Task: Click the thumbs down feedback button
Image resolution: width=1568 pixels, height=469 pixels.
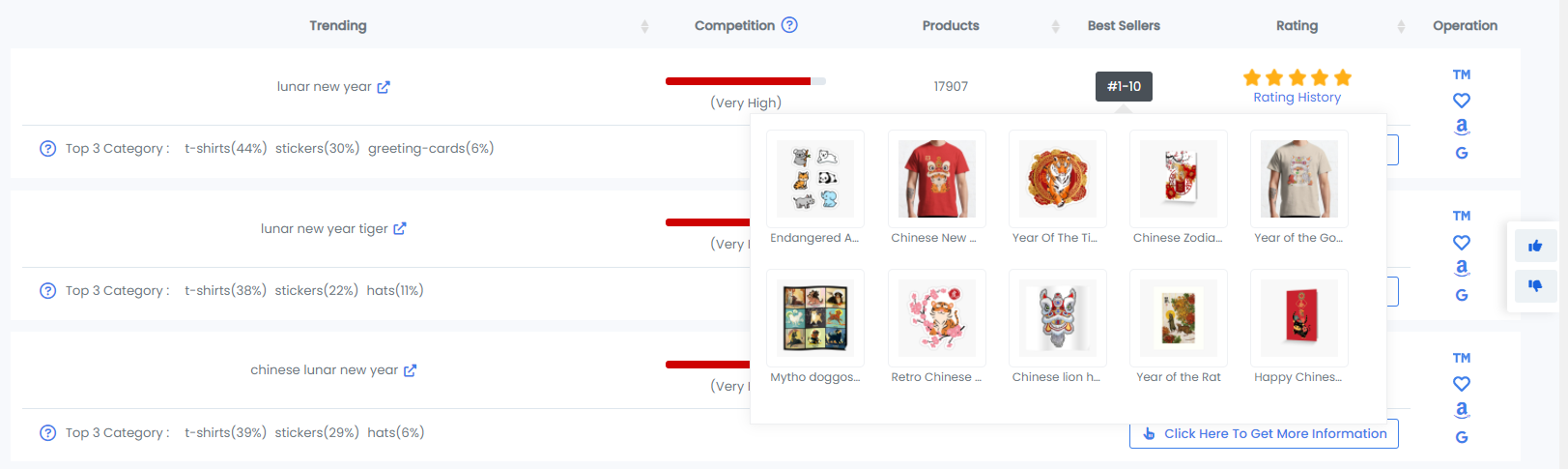Action: pyautogui.click(x=1535, y=285)
